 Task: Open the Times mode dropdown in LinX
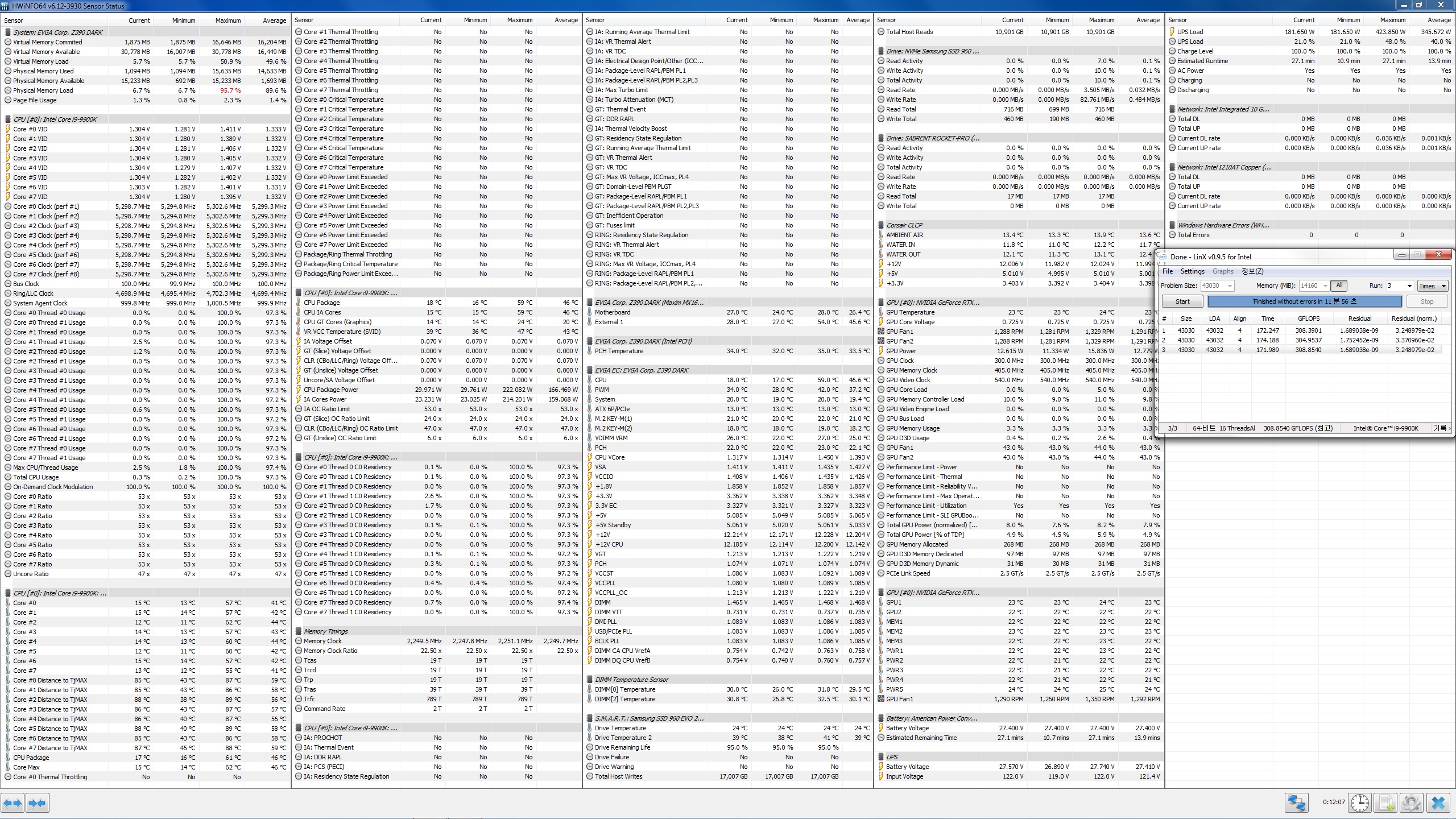click(x=1432, y=286)
